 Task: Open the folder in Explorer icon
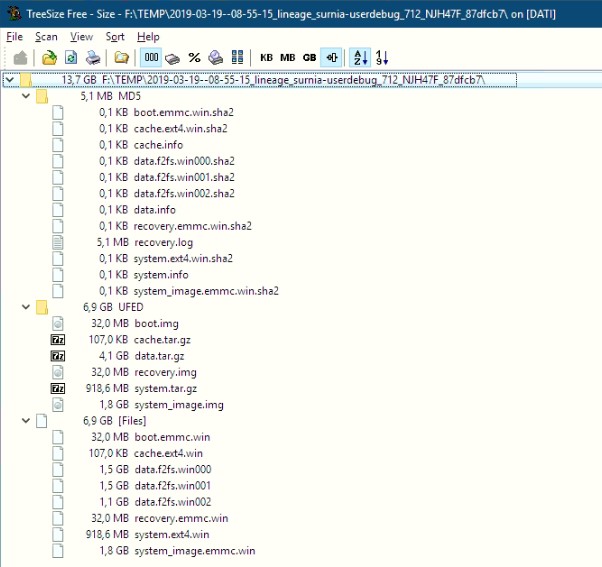point(121,57)
